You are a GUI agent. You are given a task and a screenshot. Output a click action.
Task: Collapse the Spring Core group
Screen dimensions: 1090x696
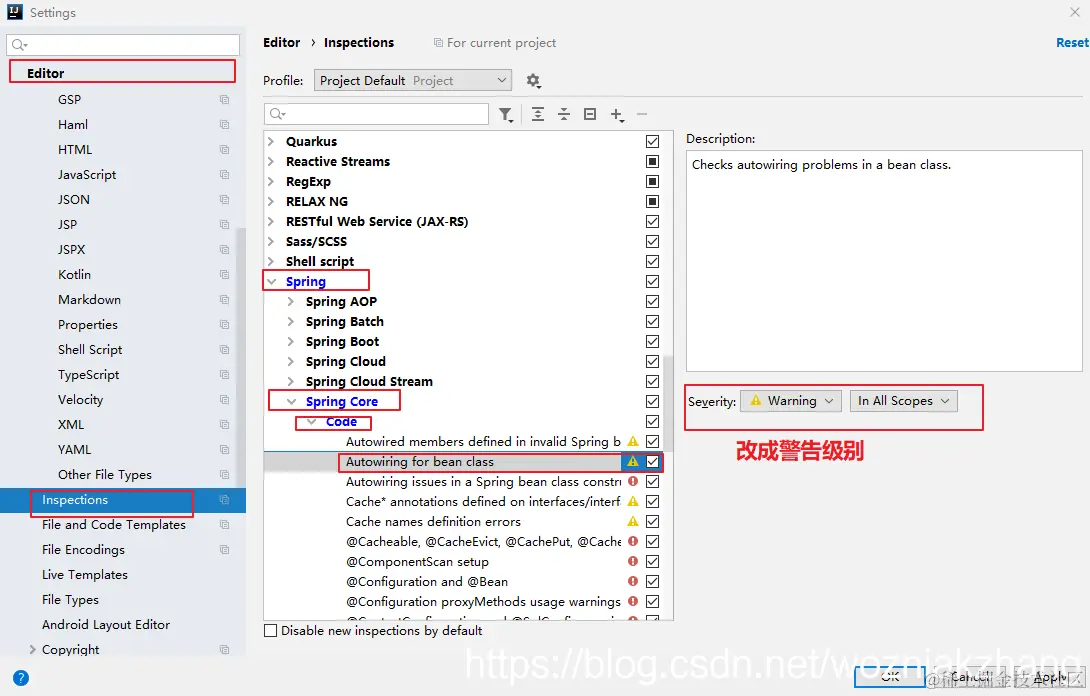pos(291,402)
